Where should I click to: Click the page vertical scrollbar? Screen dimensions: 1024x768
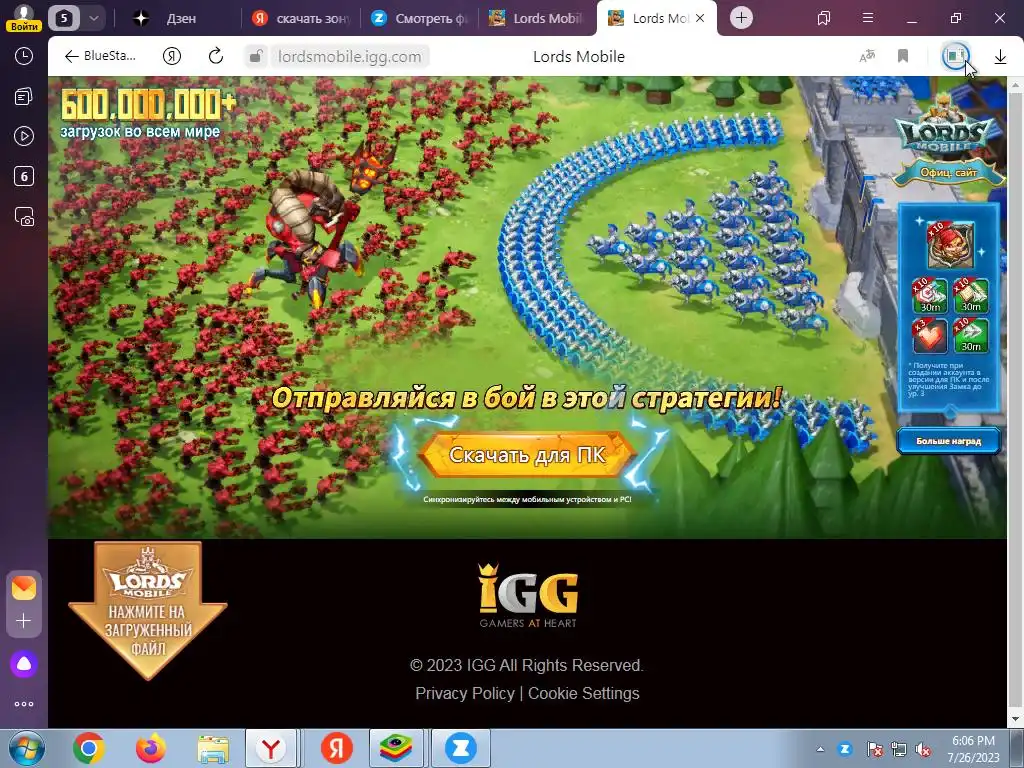(1016, 398)
